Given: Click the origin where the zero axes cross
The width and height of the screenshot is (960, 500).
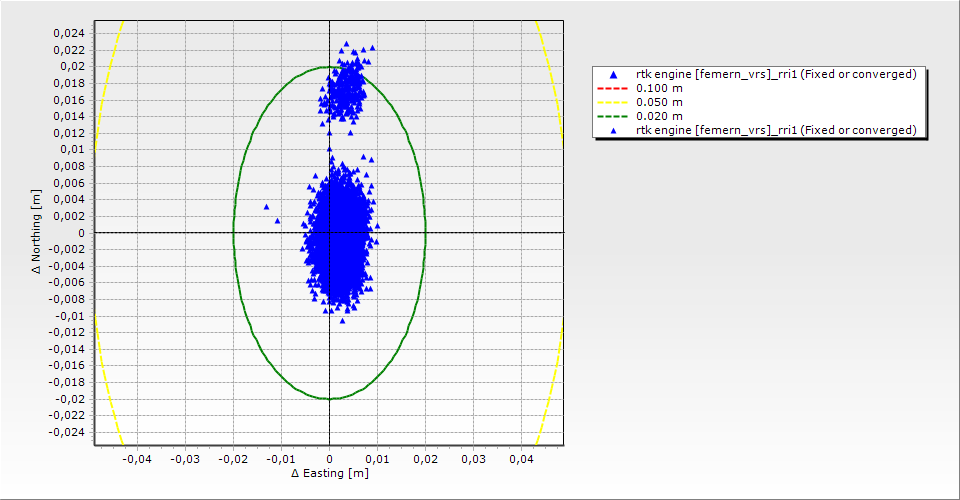Looking at the screenshot, I should pos(329,232).
